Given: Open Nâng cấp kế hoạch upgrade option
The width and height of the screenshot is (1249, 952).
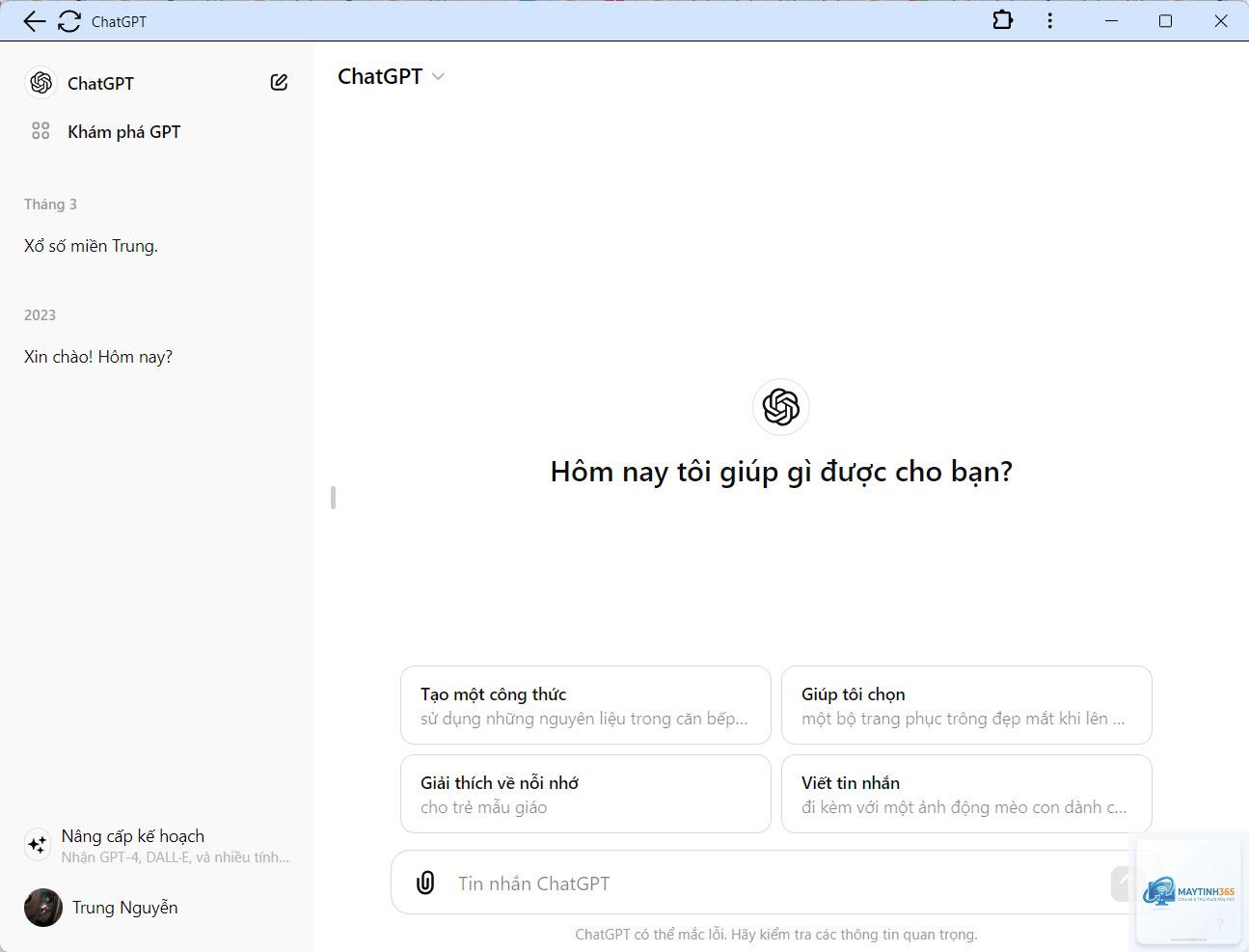Looking at the screenshot, I should [156, 845].
